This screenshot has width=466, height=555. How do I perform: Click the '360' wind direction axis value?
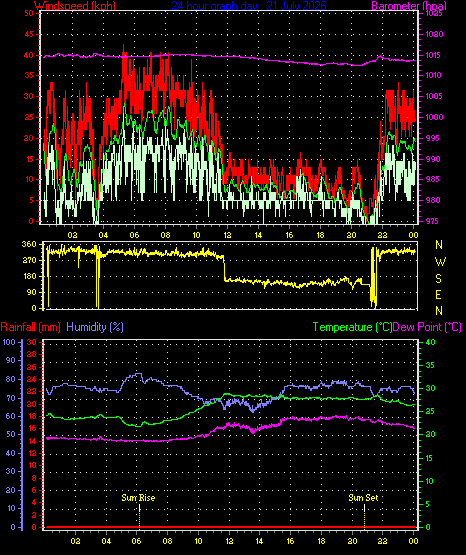[x=29, y=244]
